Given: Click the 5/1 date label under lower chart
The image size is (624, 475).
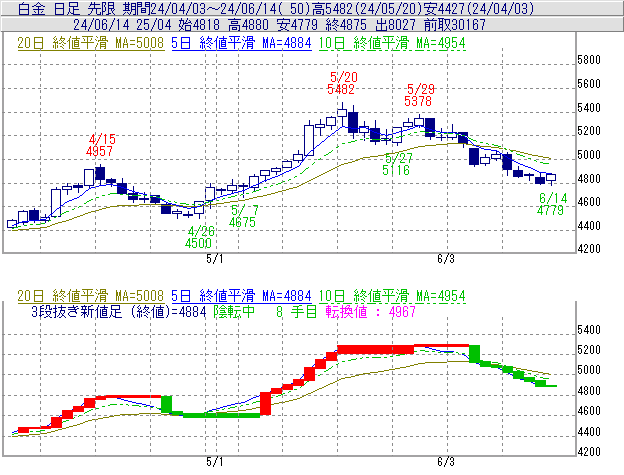Looking at the screenshot, I should click(x=214, y=462).
